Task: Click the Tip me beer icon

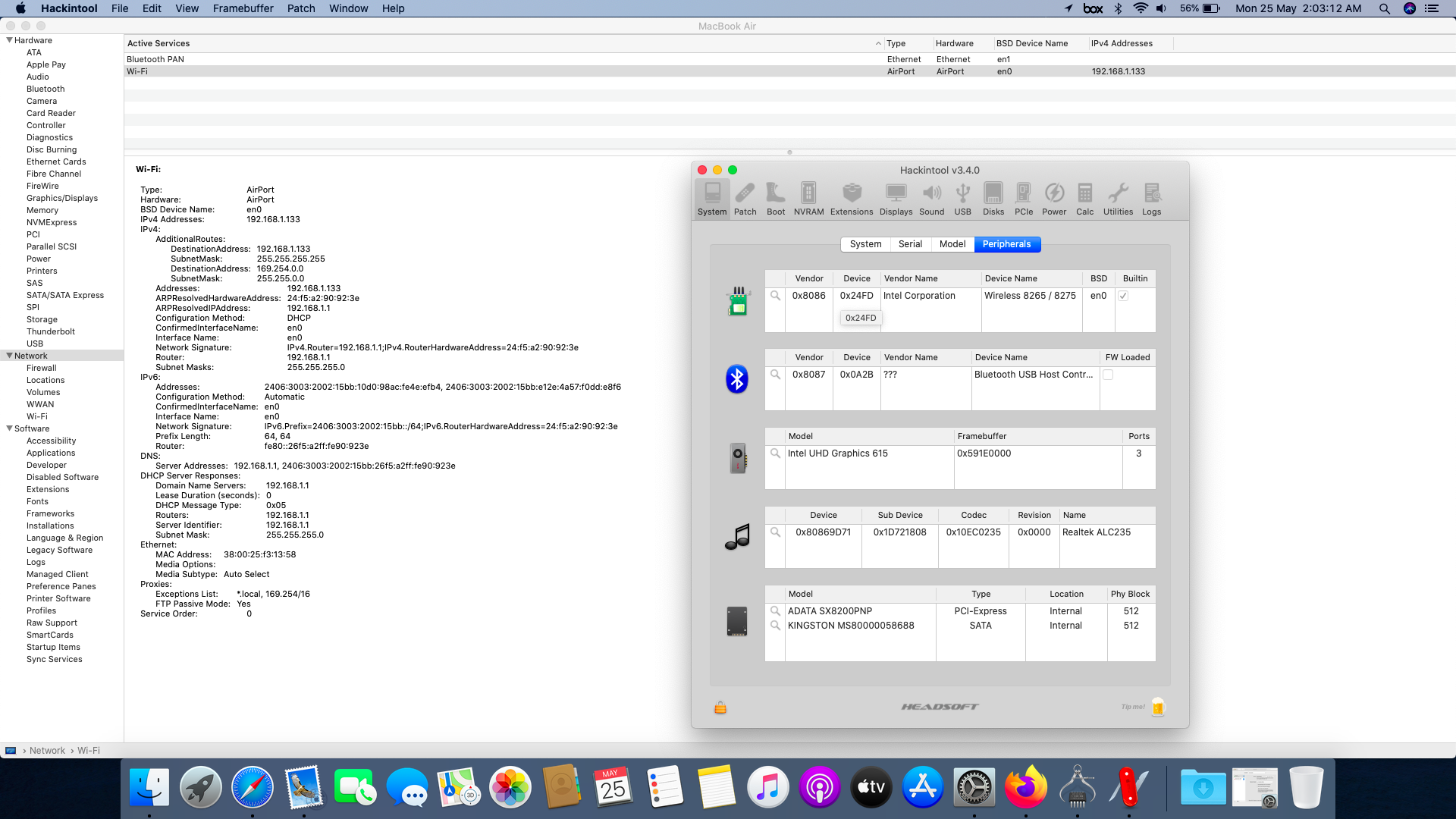Action: (1157, 707)
